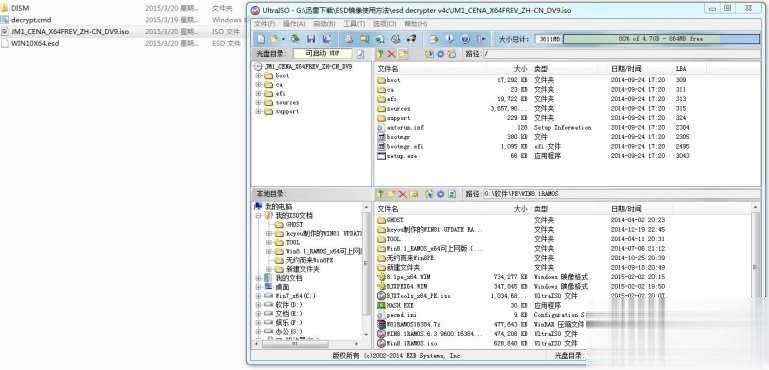
Task: Click the Burn CD/DVD image icon
Action: coord(411,39)
